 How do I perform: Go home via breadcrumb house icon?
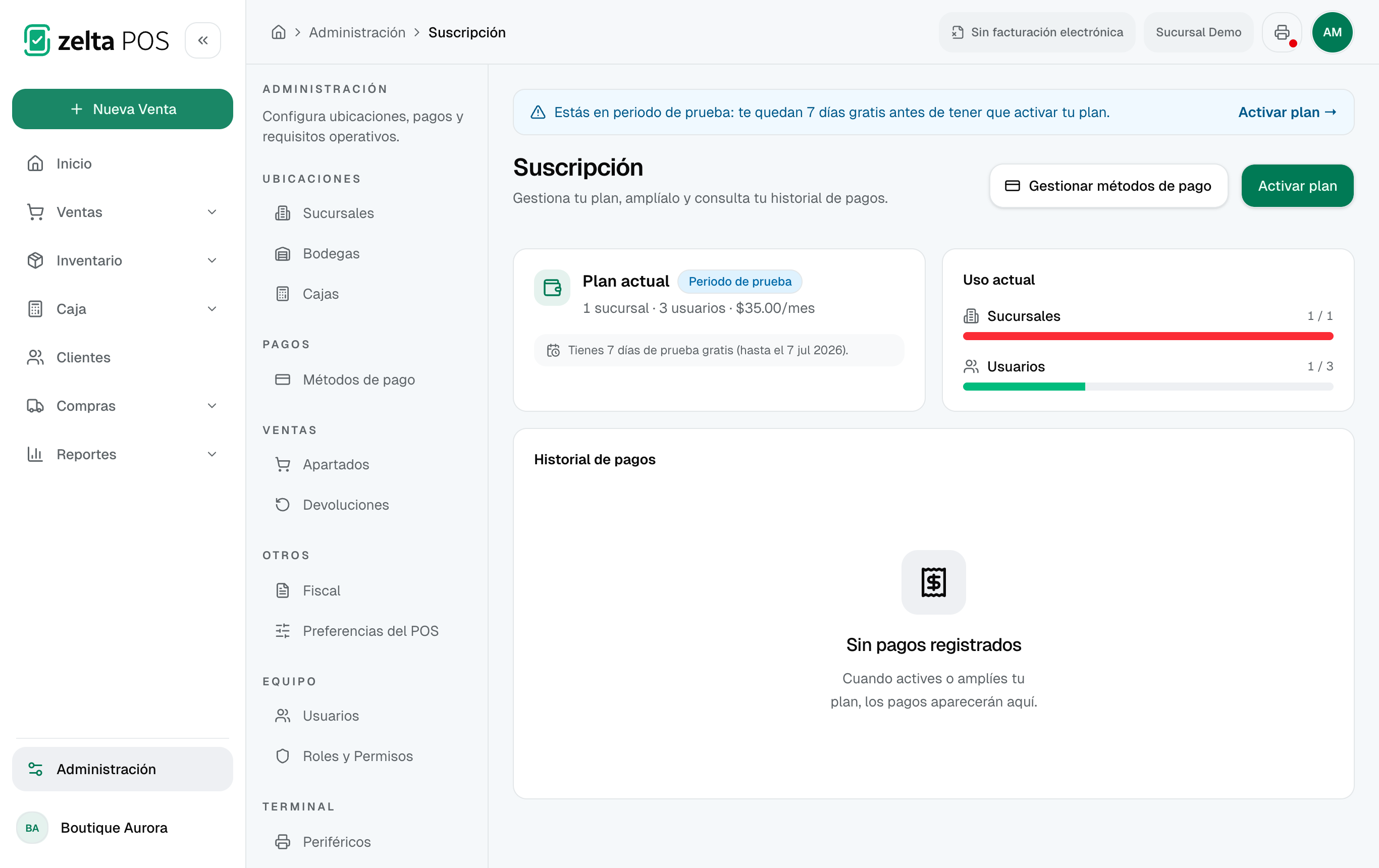tap(278, 33)
